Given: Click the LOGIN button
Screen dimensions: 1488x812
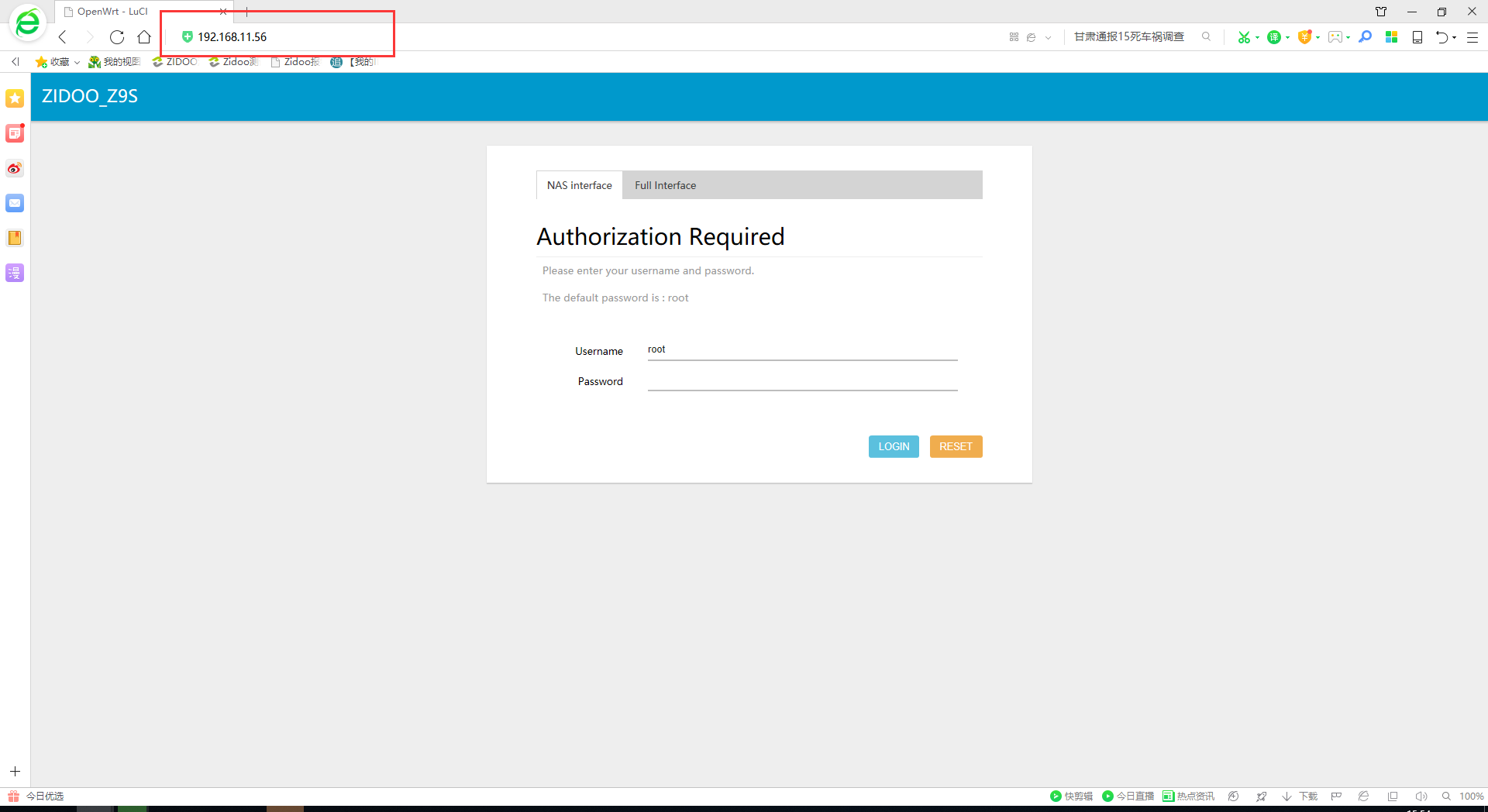Looking at the screenshot, I should (894, 446).
